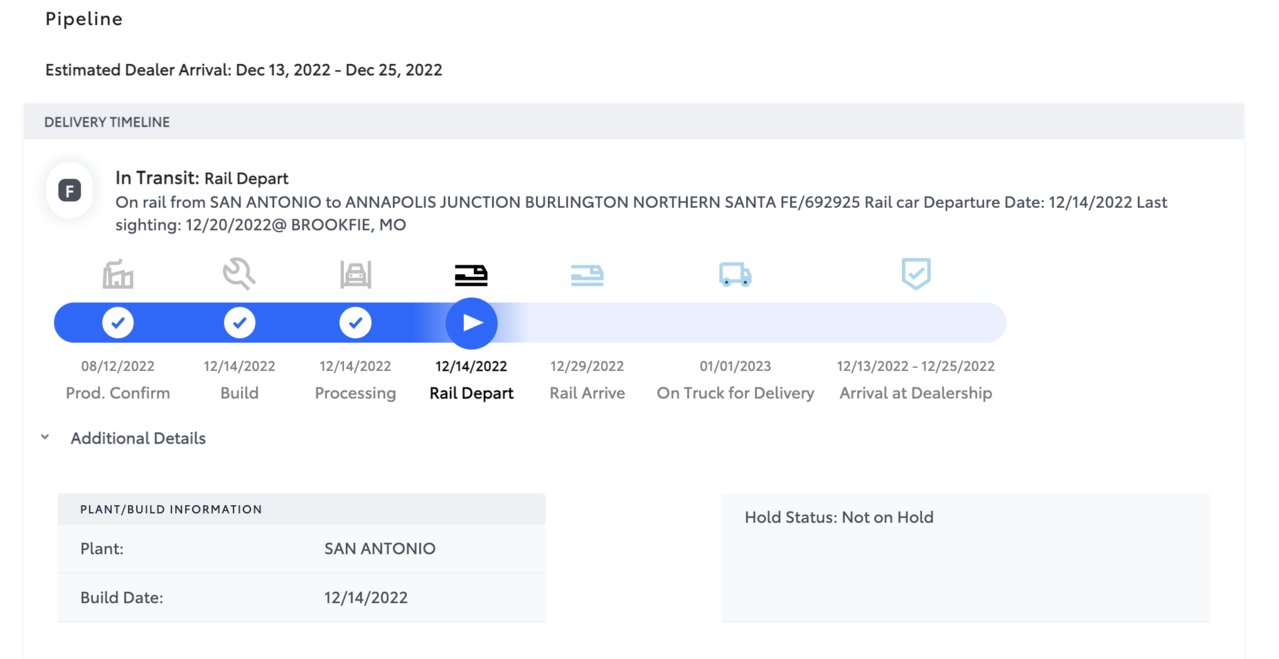Click the wrench Build stage icon
Screen dimensions: 1279x659
coord(239,272)
